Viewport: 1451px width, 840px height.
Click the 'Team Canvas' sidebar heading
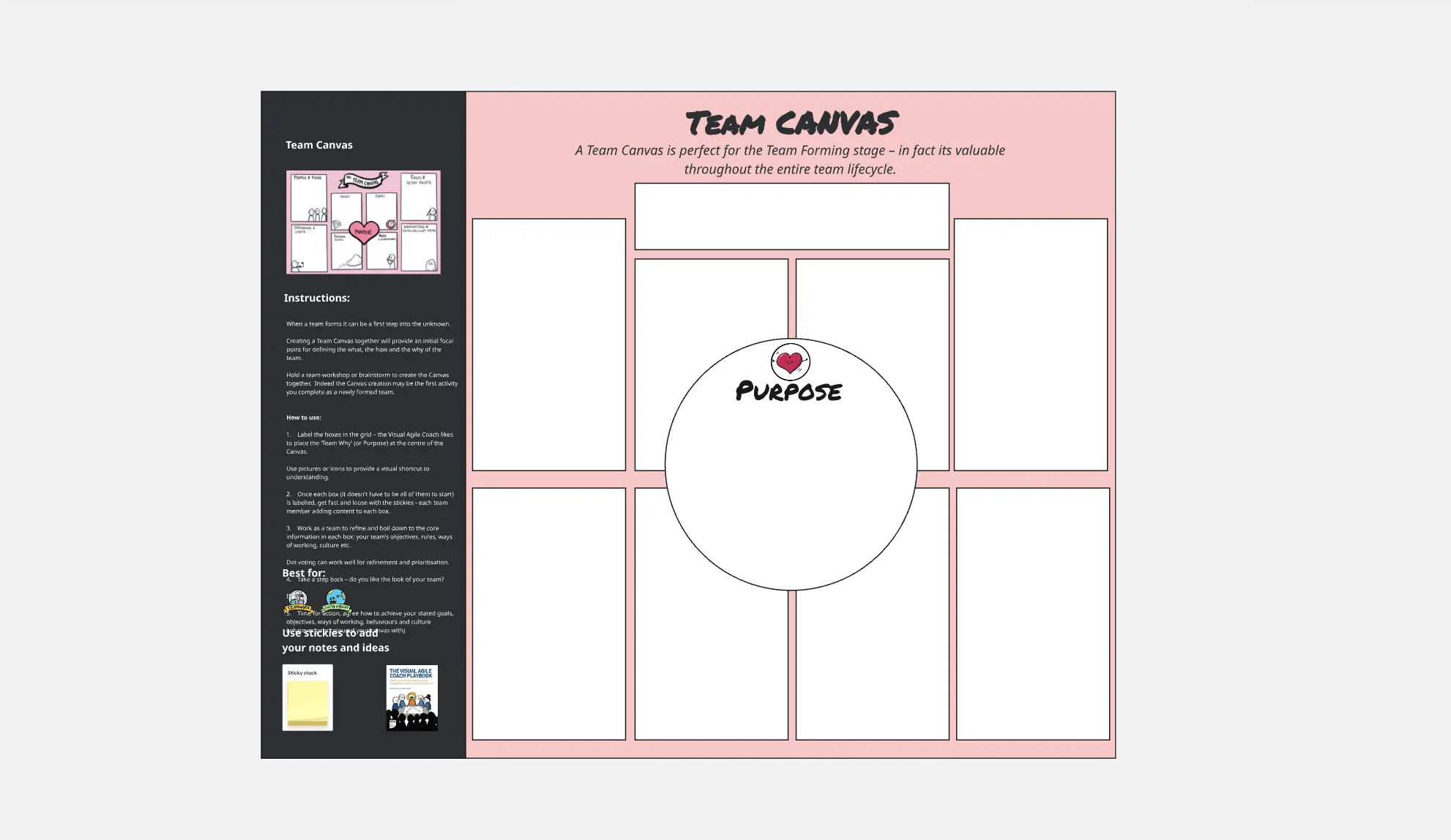[319, 145]
